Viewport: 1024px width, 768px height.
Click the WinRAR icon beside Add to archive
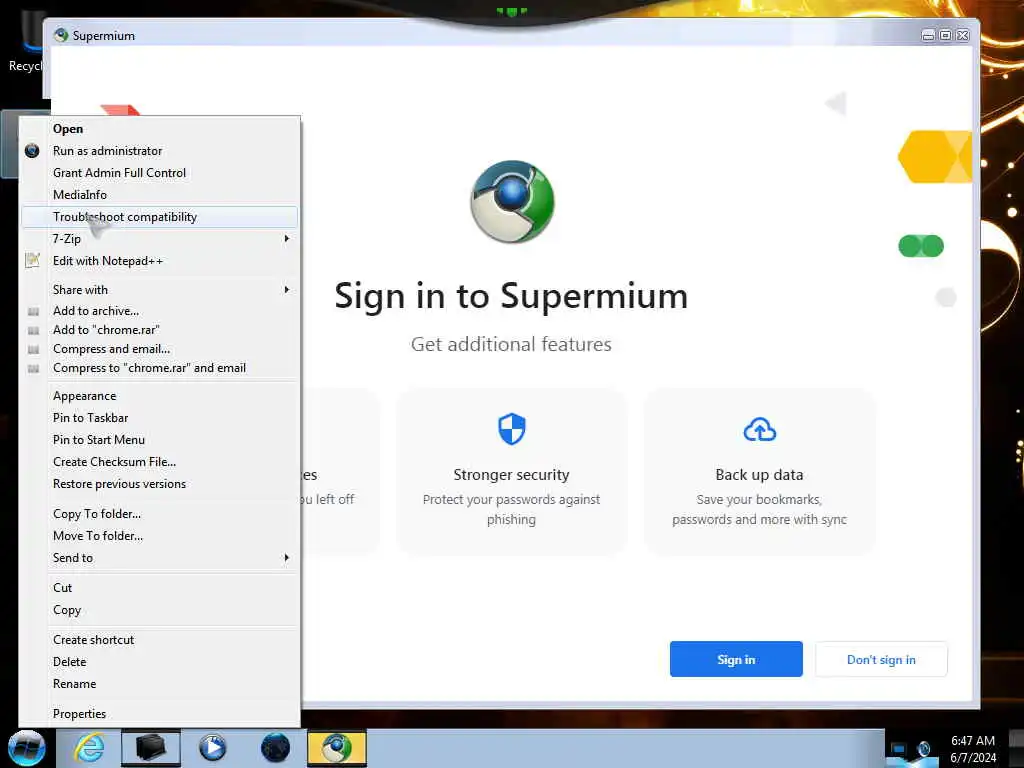tap(33, 312)
